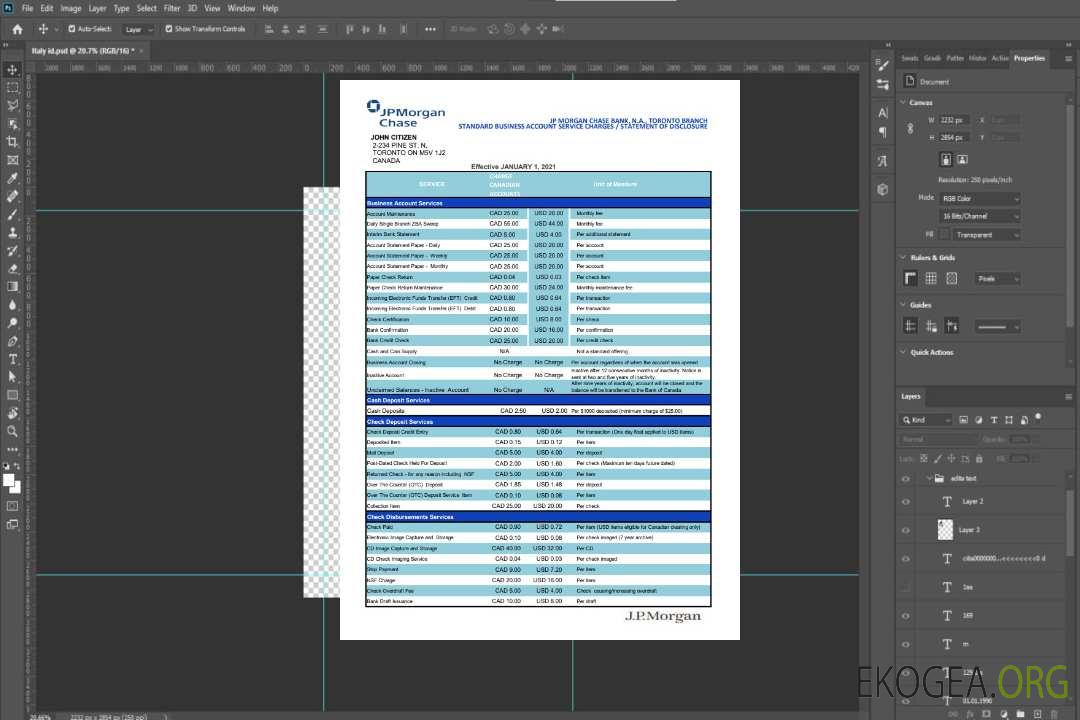Open the Filter menu
The height and width of the screenshot is (720, 1080).
point(172,8)
